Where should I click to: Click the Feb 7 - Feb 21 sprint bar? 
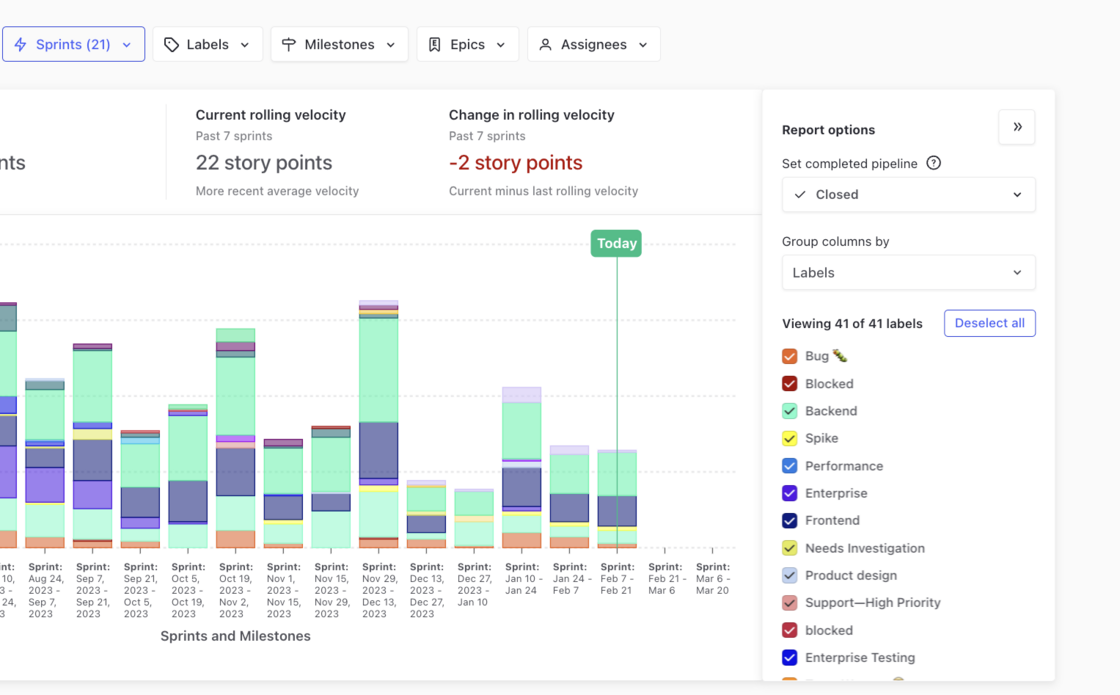coord(617,499)
